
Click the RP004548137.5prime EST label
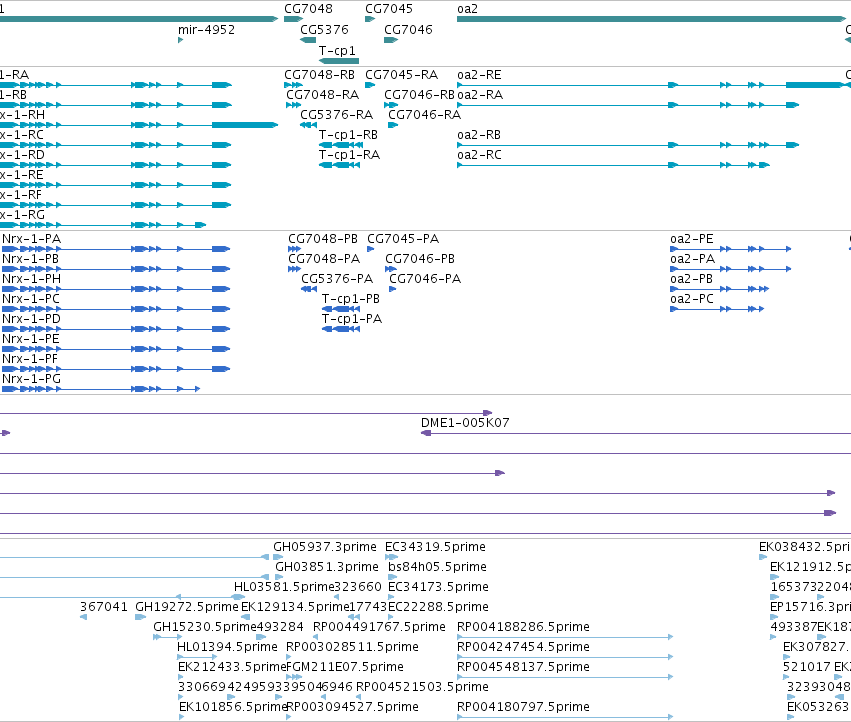(523, 667)
